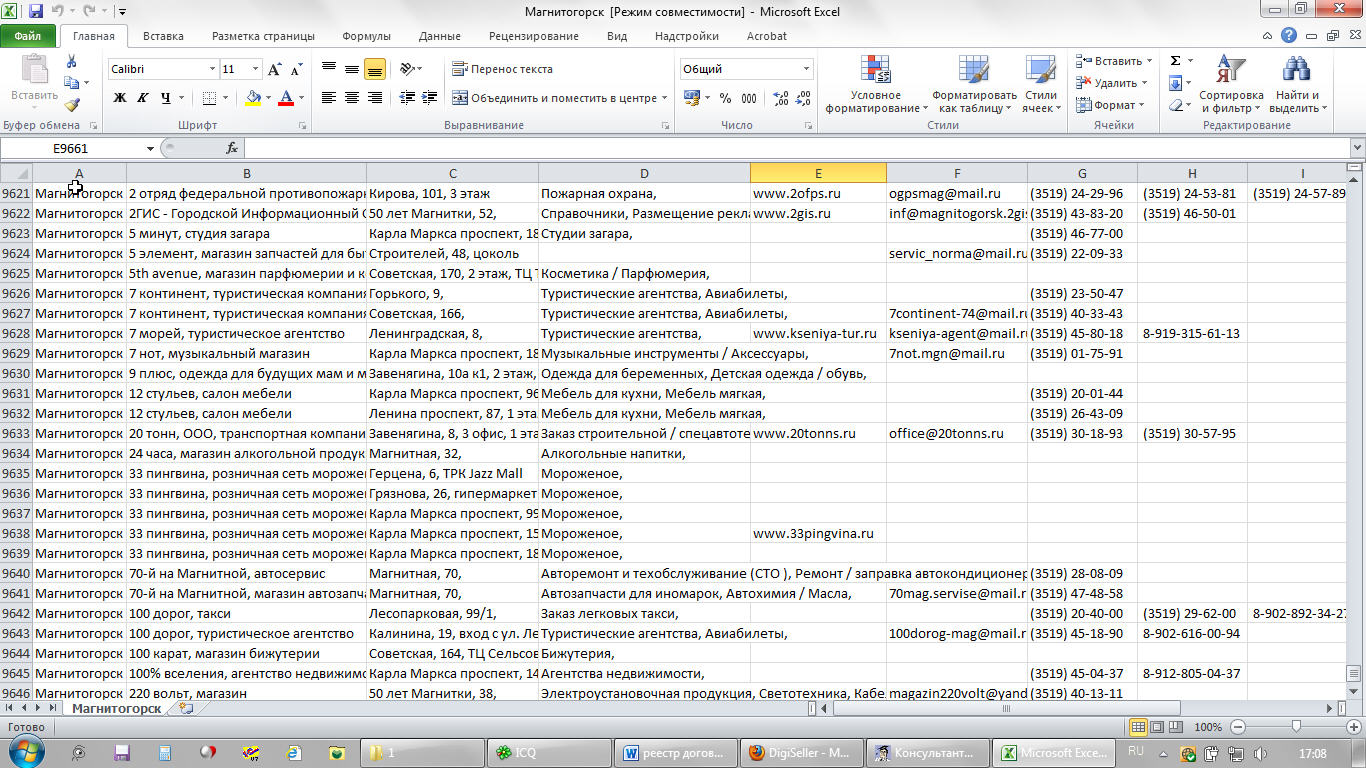Insert new worksheet tab icon
Viewport: 1366px width, 768px height.
(185, 708)
